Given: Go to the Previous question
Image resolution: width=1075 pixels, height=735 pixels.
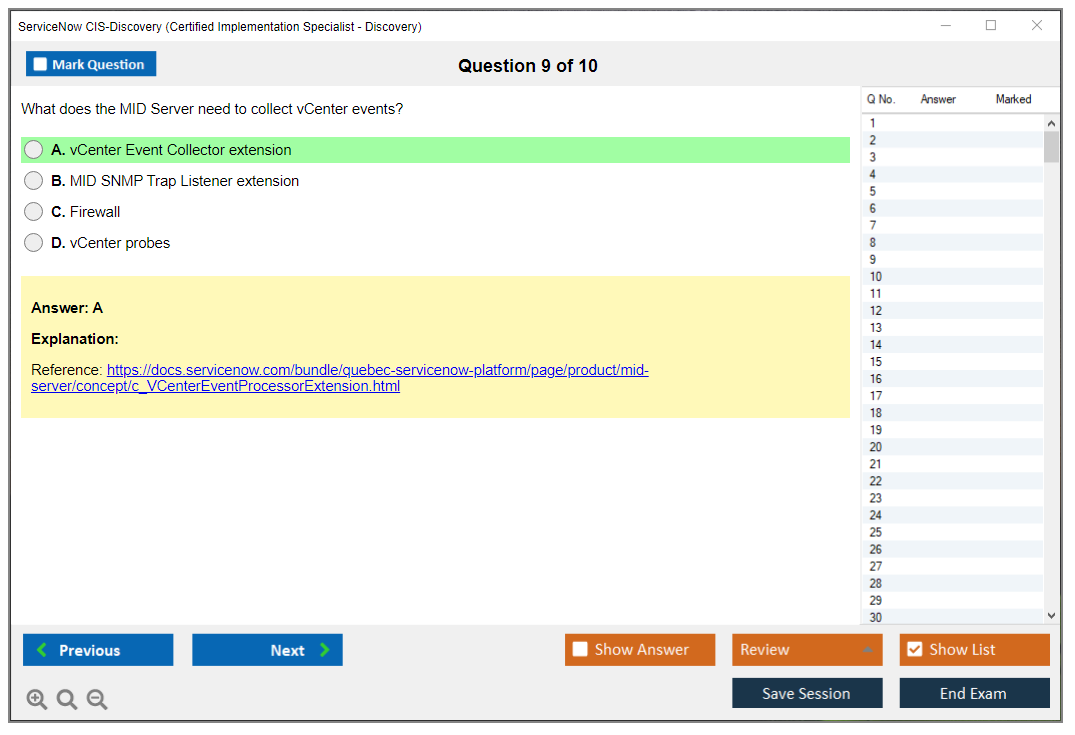Looking at the screenshot, I should point(98,650).
